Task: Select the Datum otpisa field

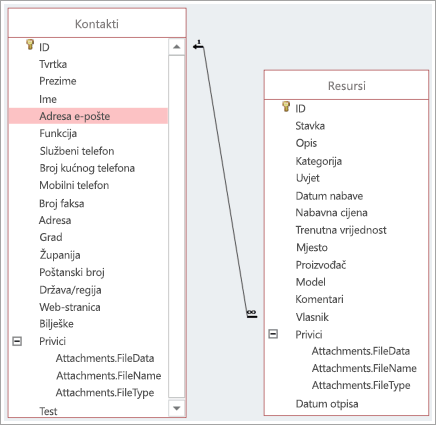Action: pyautogui.click(x=346, y=404)
